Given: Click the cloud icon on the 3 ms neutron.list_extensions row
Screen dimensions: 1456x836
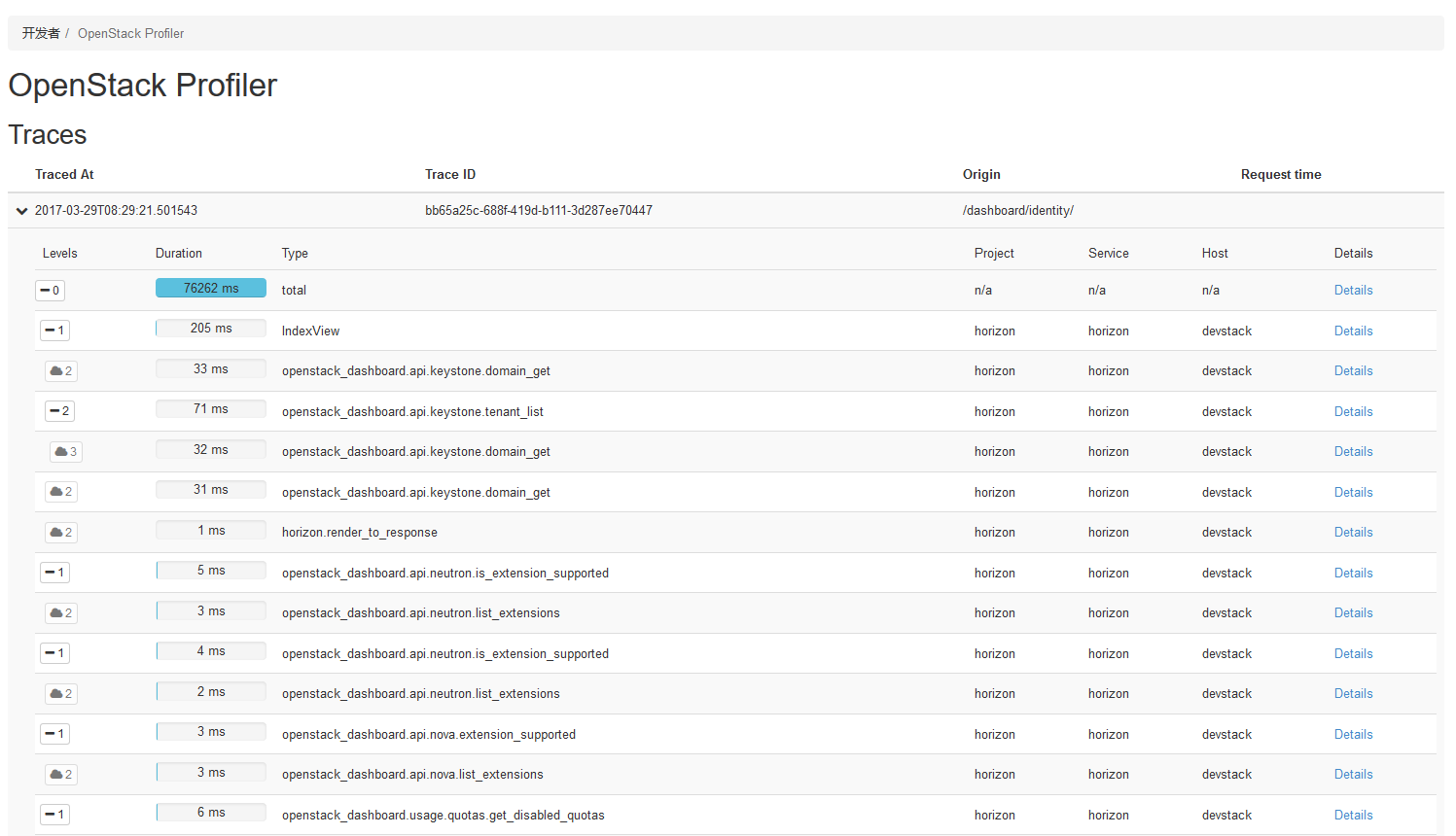Looking at the screenshot, I should point(60,613).
